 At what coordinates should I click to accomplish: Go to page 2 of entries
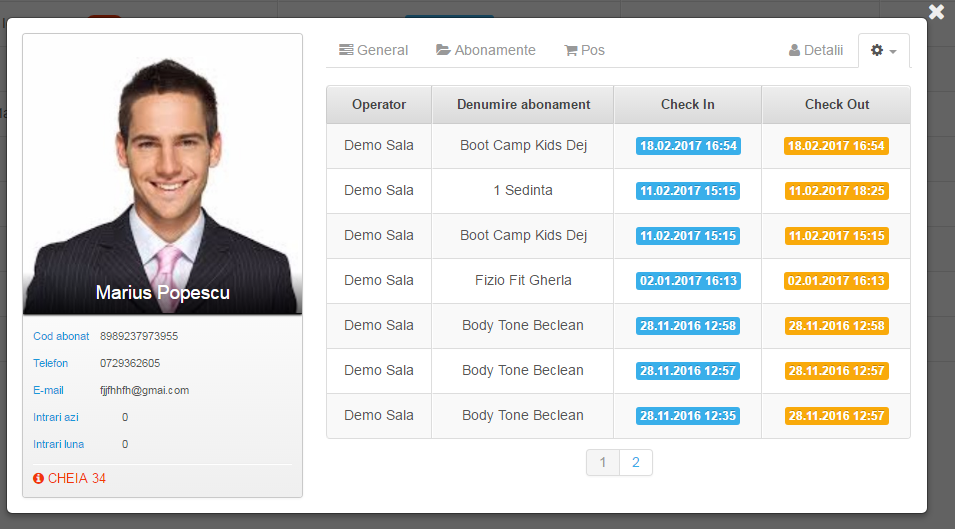(x=636, y=463)
